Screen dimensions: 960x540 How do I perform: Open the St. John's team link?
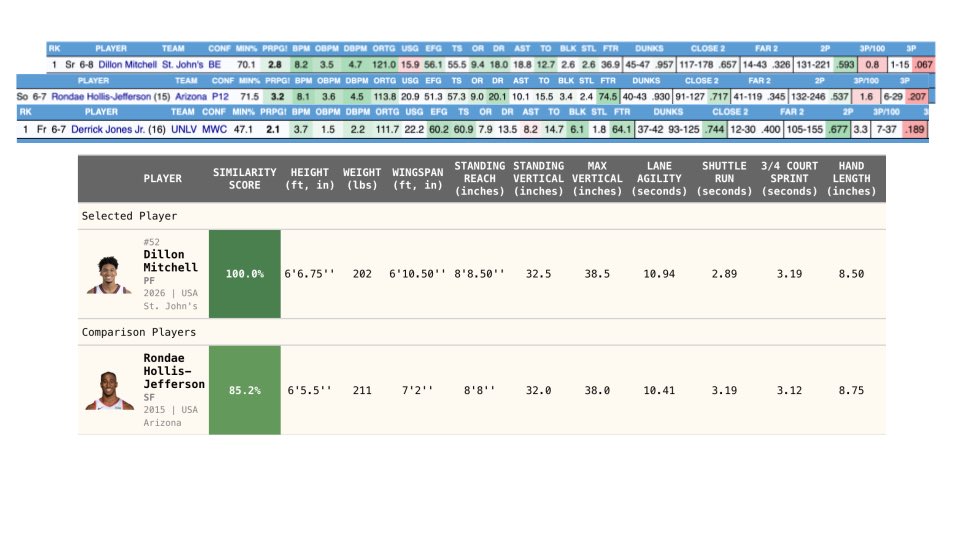[182, 64]
